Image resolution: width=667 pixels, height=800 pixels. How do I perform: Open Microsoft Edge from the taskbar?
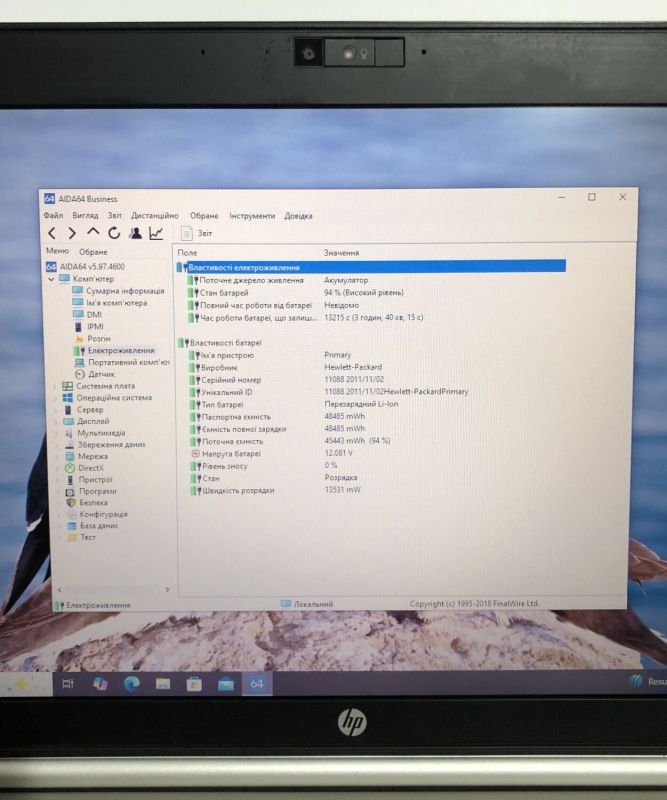click(x=132, y=684)
